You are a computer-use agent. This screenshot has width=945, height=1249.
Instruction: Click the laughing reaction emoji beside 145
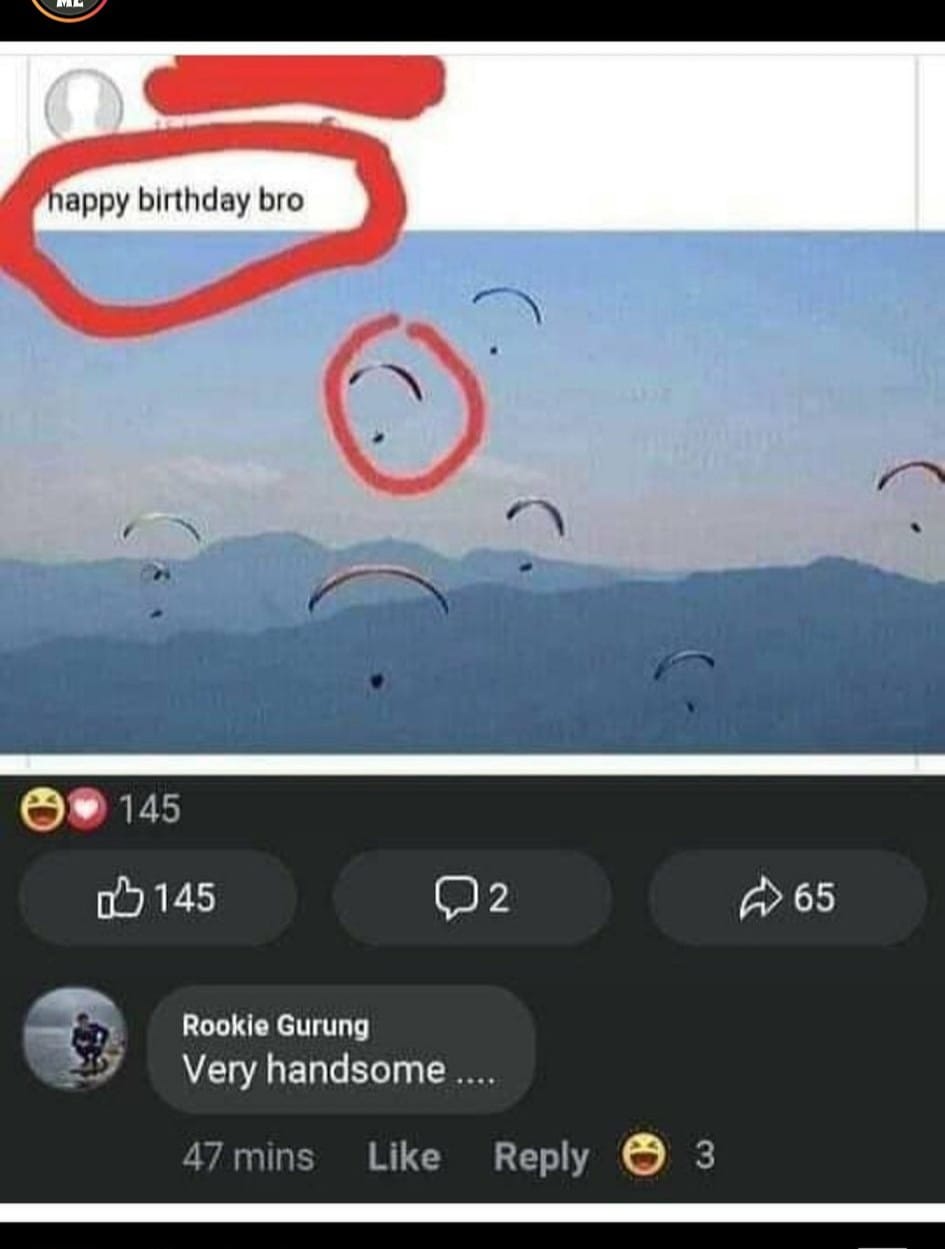pos(43,809)
